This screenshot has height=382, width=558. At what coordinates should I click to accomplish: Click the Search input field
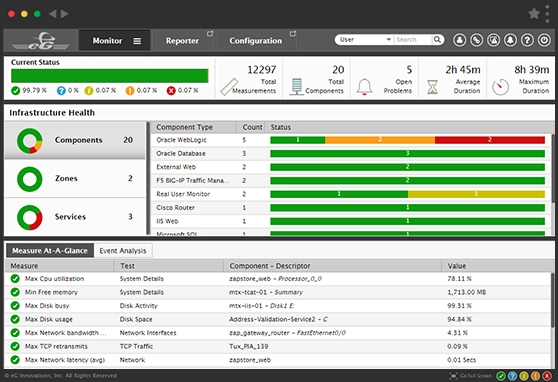coord(413,40)
